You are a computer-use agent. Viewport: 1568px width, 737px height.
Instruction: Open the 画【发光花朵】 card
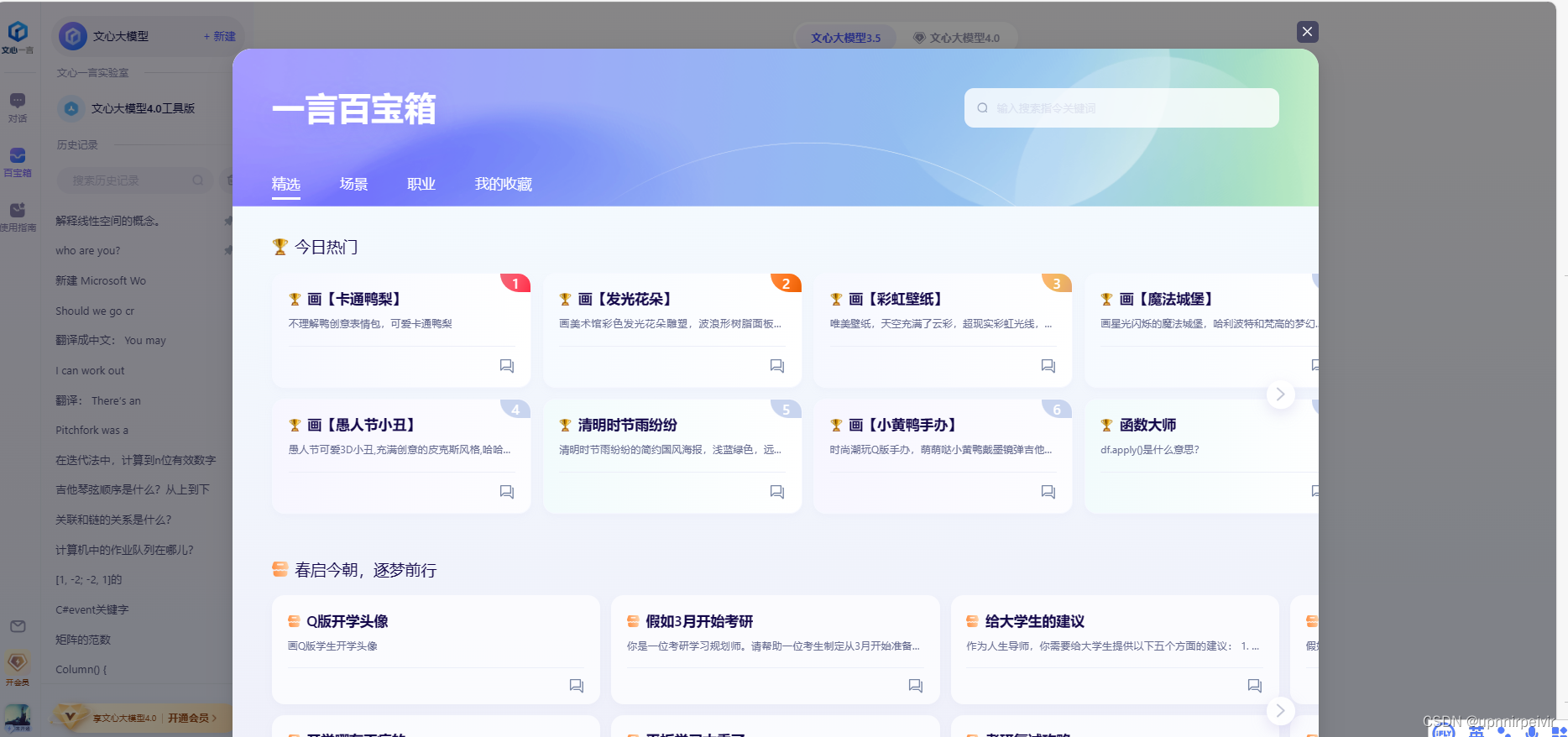(x=672, y=330)
